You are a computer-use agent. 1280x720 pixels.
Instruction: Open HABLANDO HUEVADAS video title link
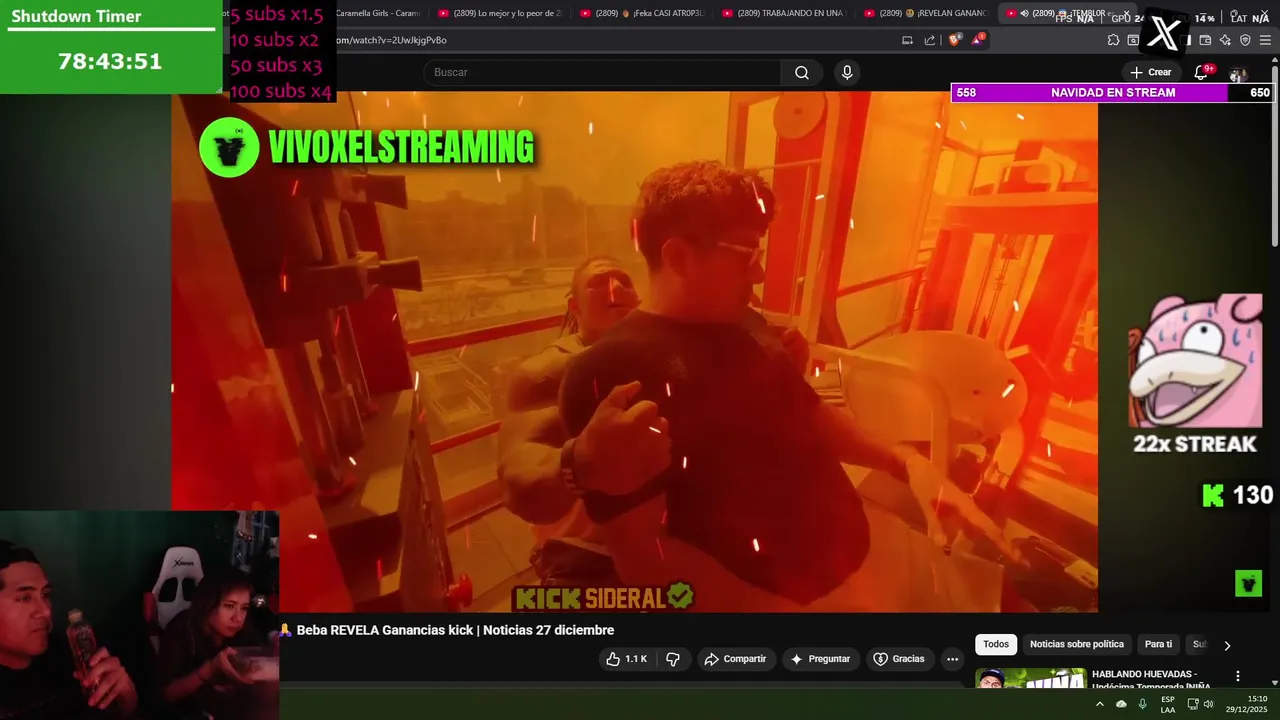click(x=1151, y=680)
